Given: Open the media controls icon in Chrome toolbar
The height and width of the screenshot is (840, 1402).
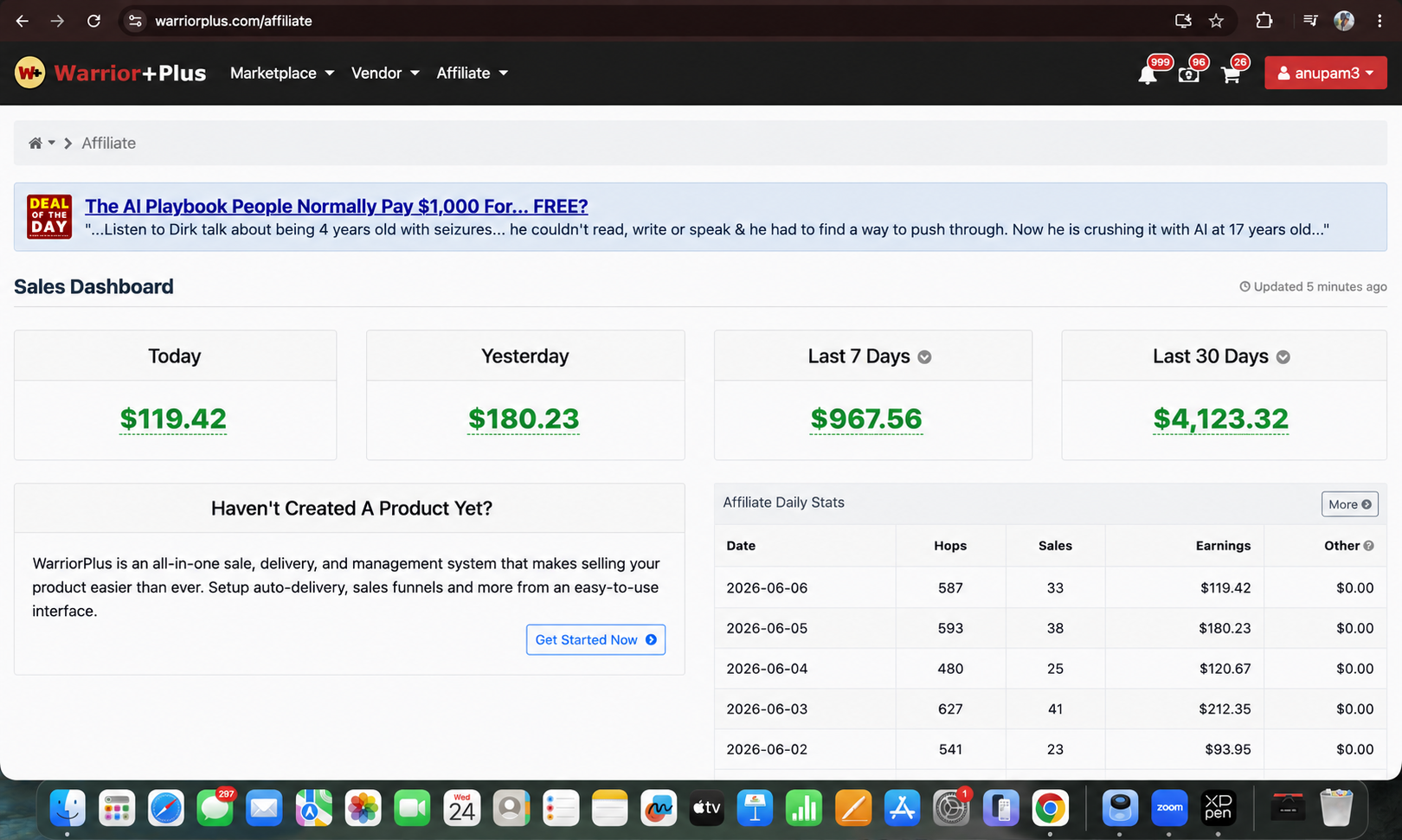Looking at the screenshot, I should tap(1310, 21).
